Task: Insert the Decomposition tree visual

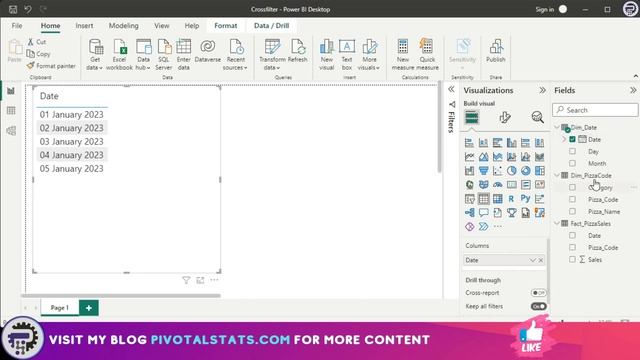Action: (469, 213)
